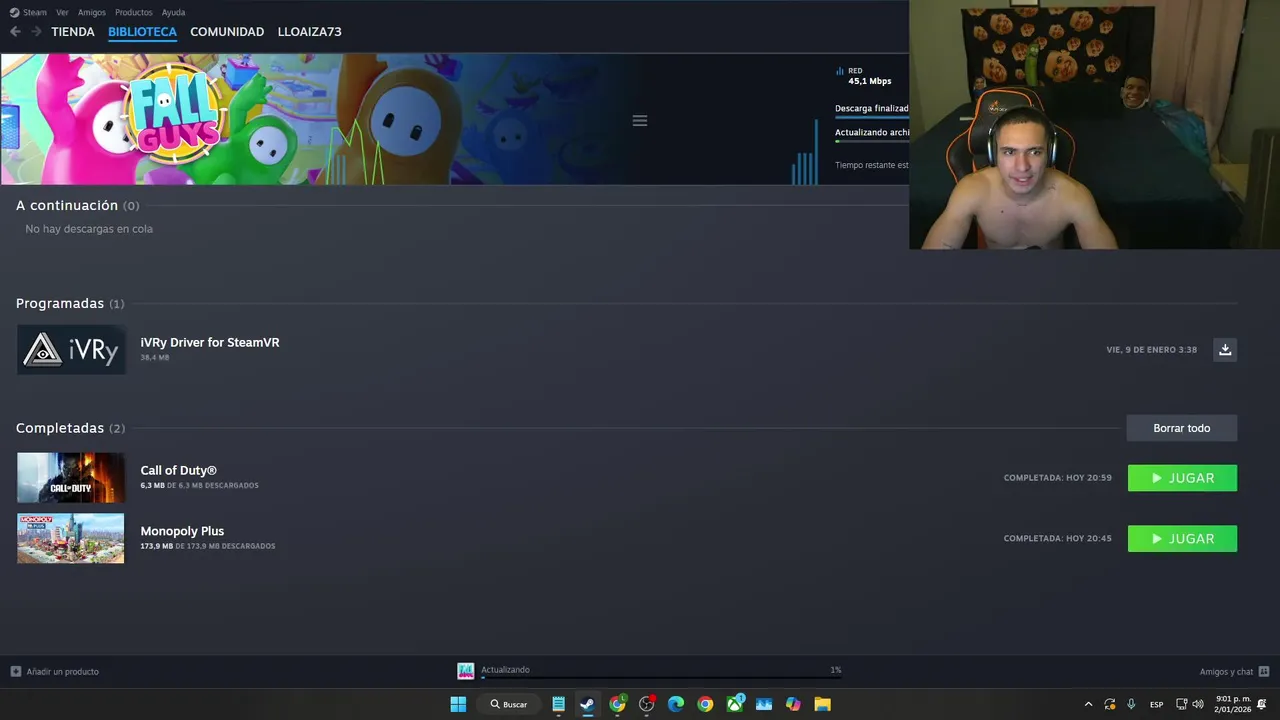Open File Explorer from taskbar
Viewport: 1280px width, 720px height.
coord(822,704)
